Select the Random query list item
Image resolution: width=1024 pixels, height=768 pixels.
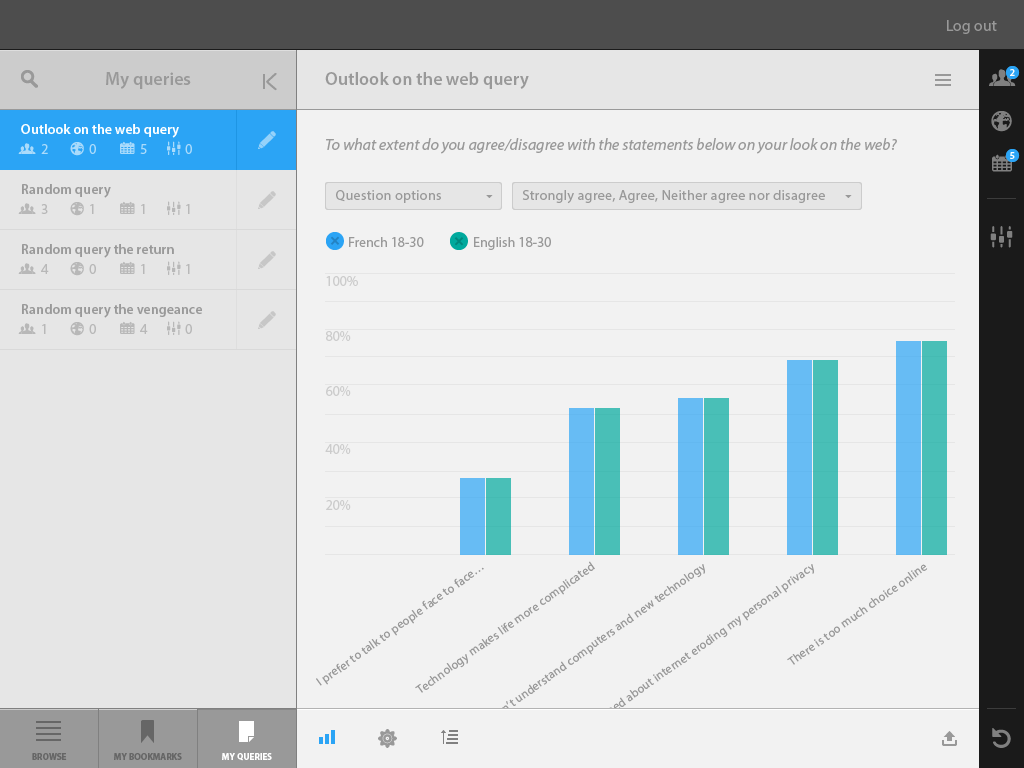[118, 200]
